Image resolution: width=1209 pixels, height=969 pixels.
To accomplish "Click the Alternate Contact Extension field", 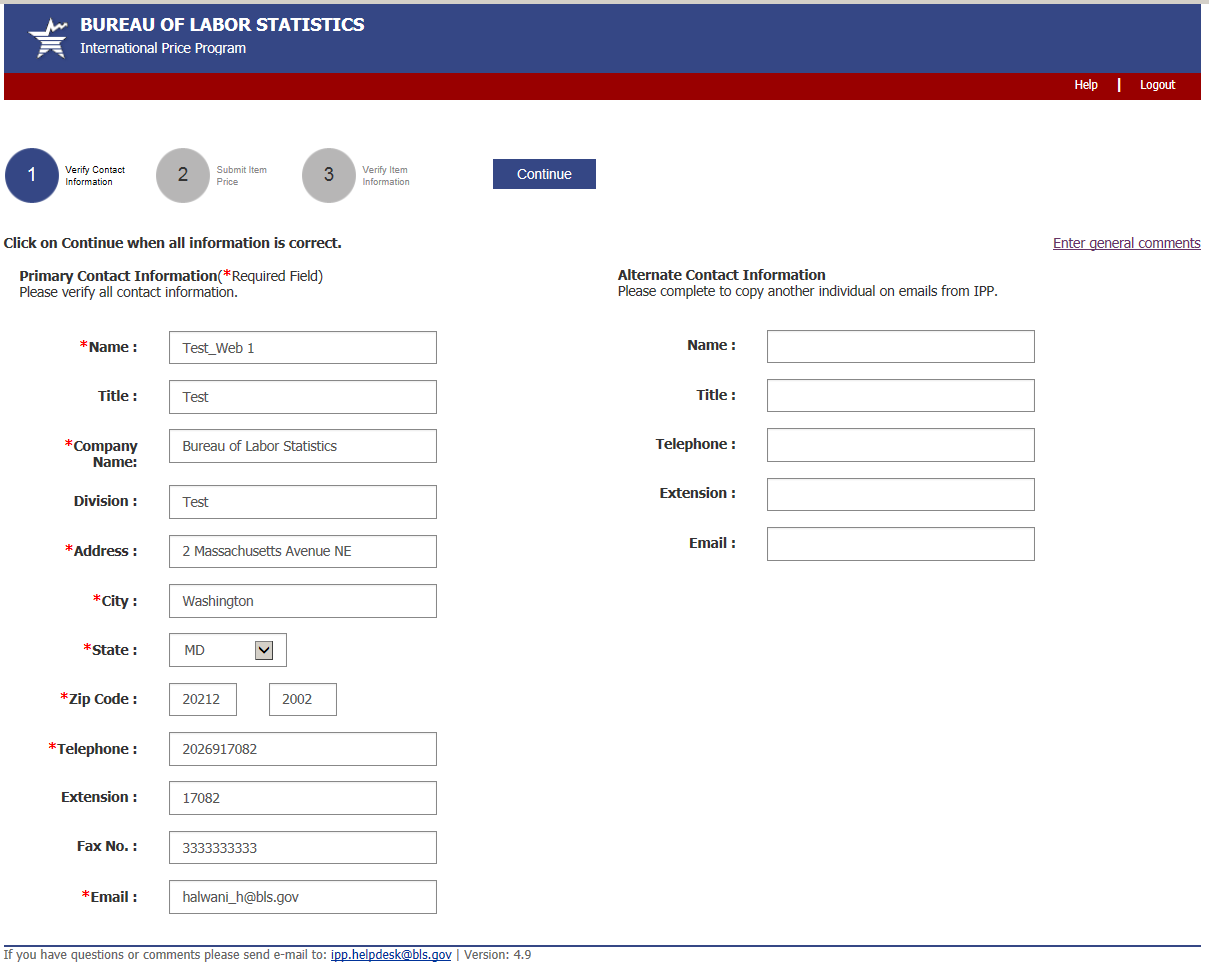I will pyautogui.click(x=901, y=494).
